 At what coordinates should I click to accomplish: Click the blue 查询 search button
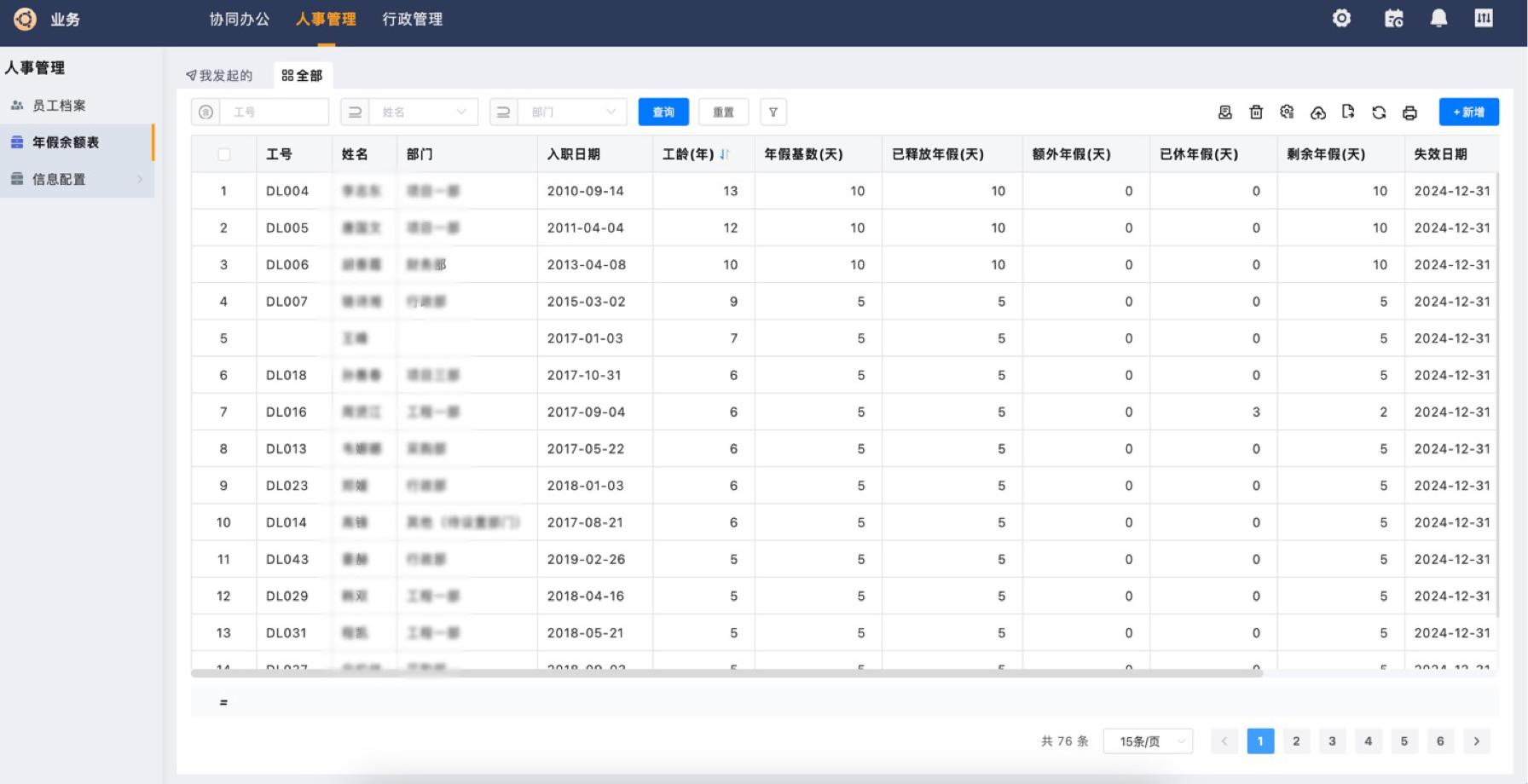tap(663, 112)
